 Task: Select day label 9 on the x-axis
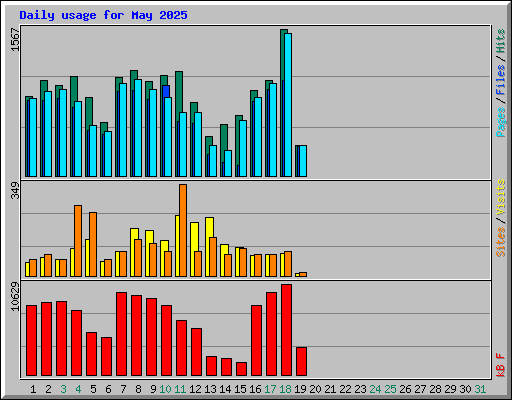(153, 389)
